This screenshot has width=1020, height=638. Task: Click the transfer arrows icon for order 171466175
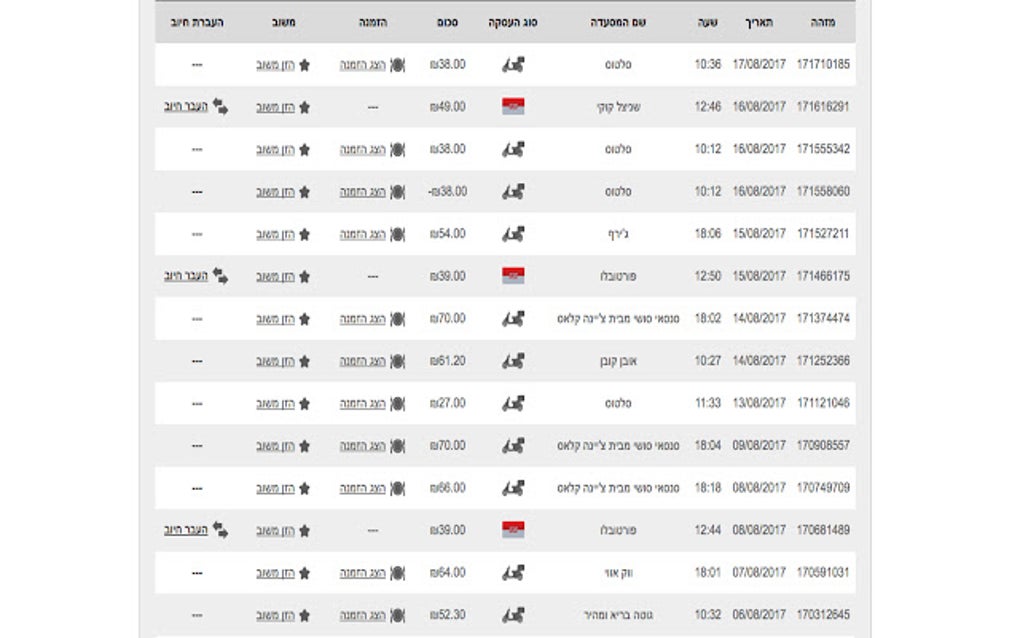coord(220,276)
